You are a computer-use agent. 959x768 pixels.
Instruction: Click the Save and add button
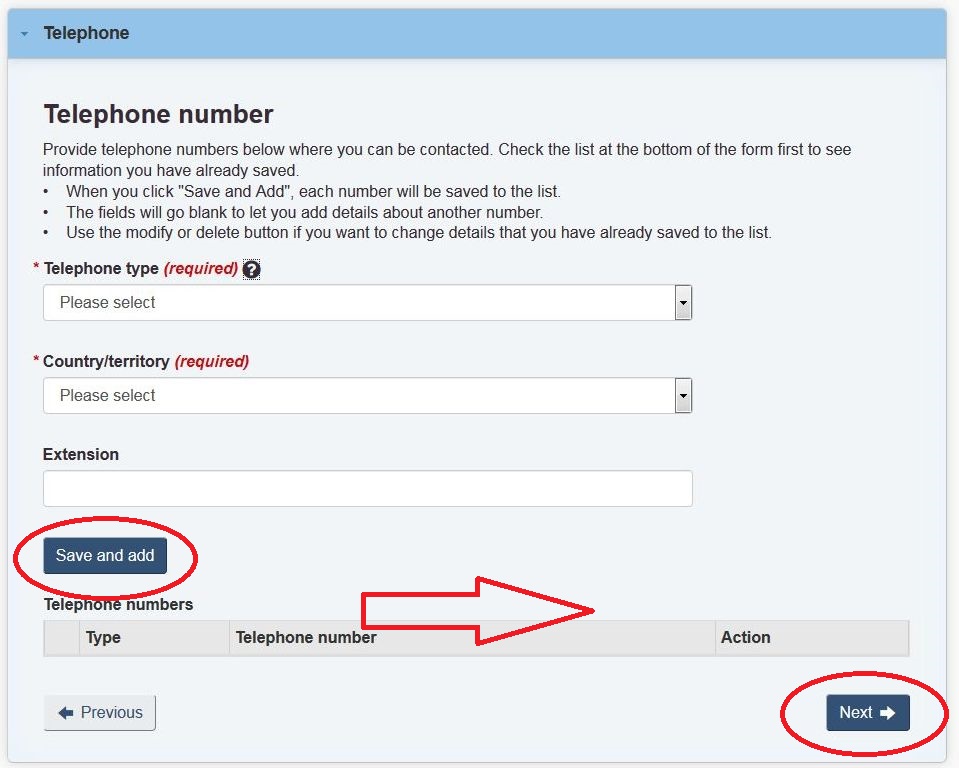point(105,556)
